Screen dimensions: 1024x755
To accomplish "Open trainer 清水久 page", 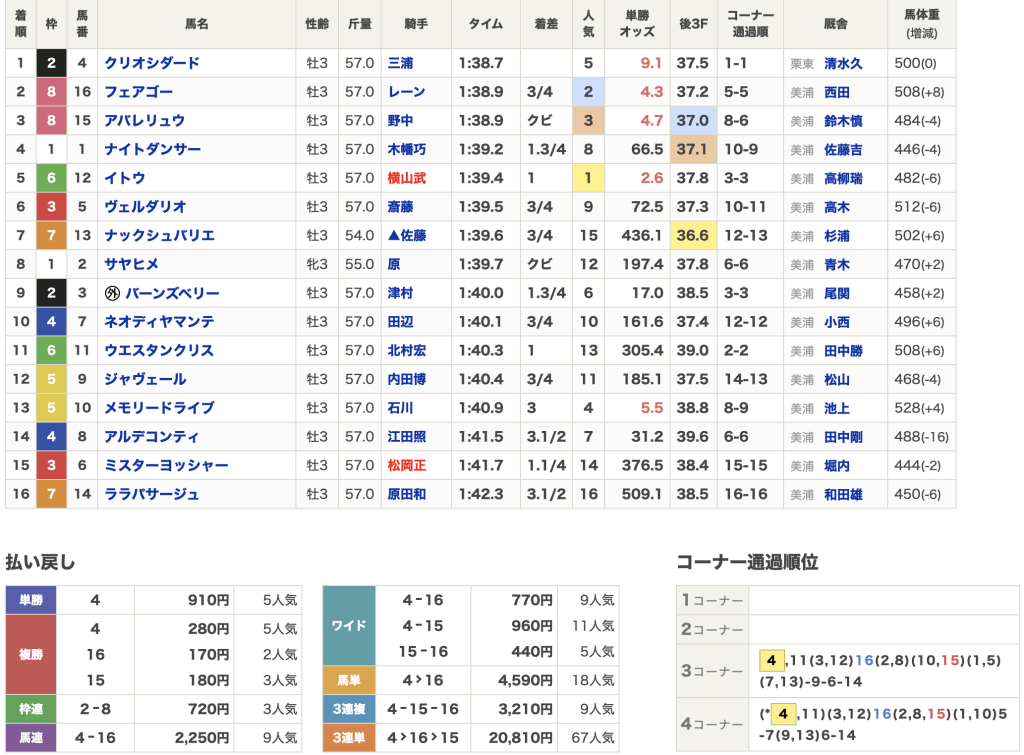I will [x=843, y=64].
